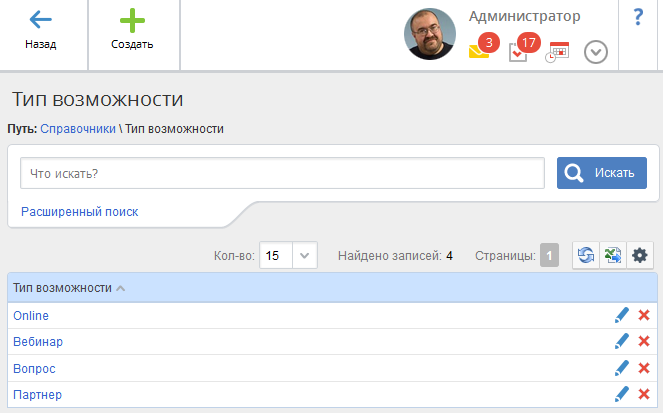Open the Кол-во 15 rows dropdown
663x413 pixels.
288,255
